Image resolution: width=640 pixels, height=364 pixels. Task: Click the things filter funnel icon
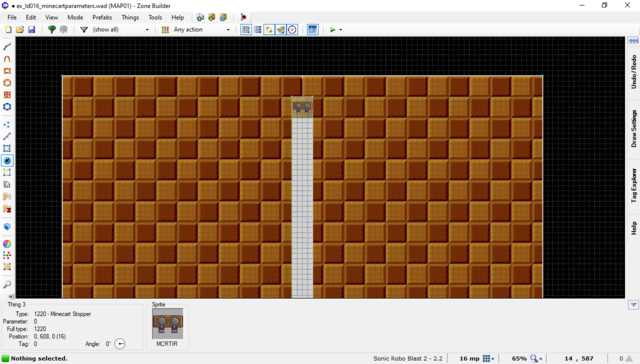(x=84, y=29)
